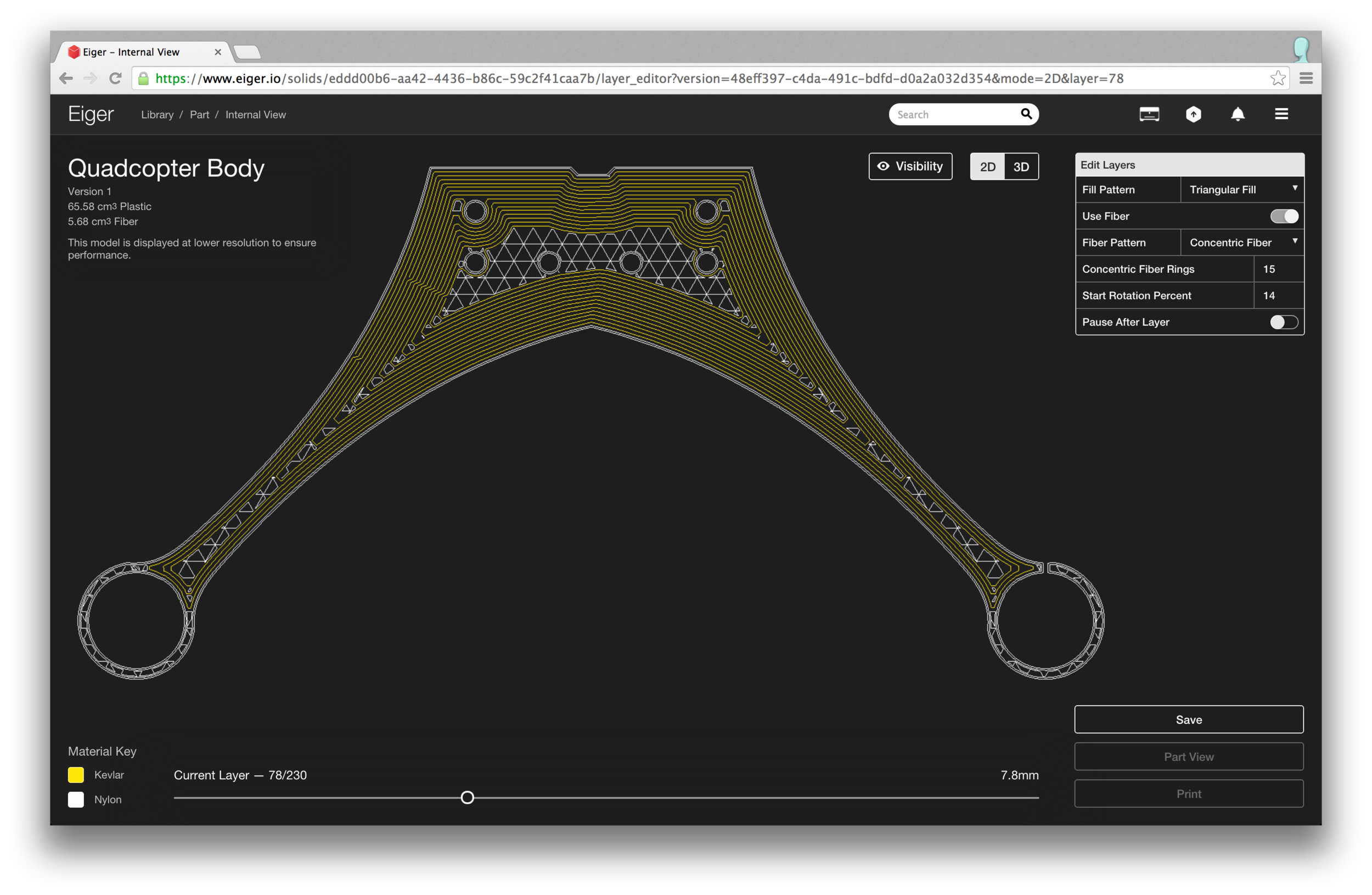
Task: Disable the Use Fiber switch
Action: [x=1284, y=216]
